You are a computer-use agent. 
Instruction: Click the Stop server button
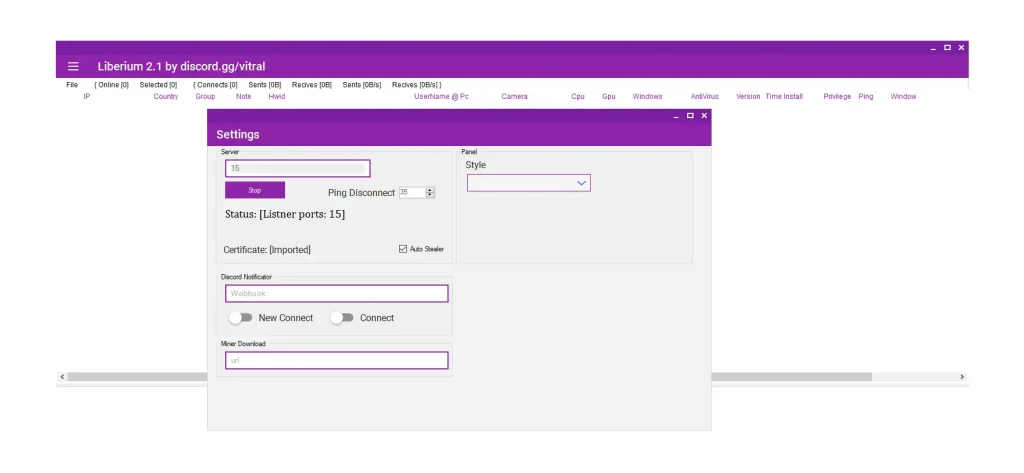coord(255,190)
